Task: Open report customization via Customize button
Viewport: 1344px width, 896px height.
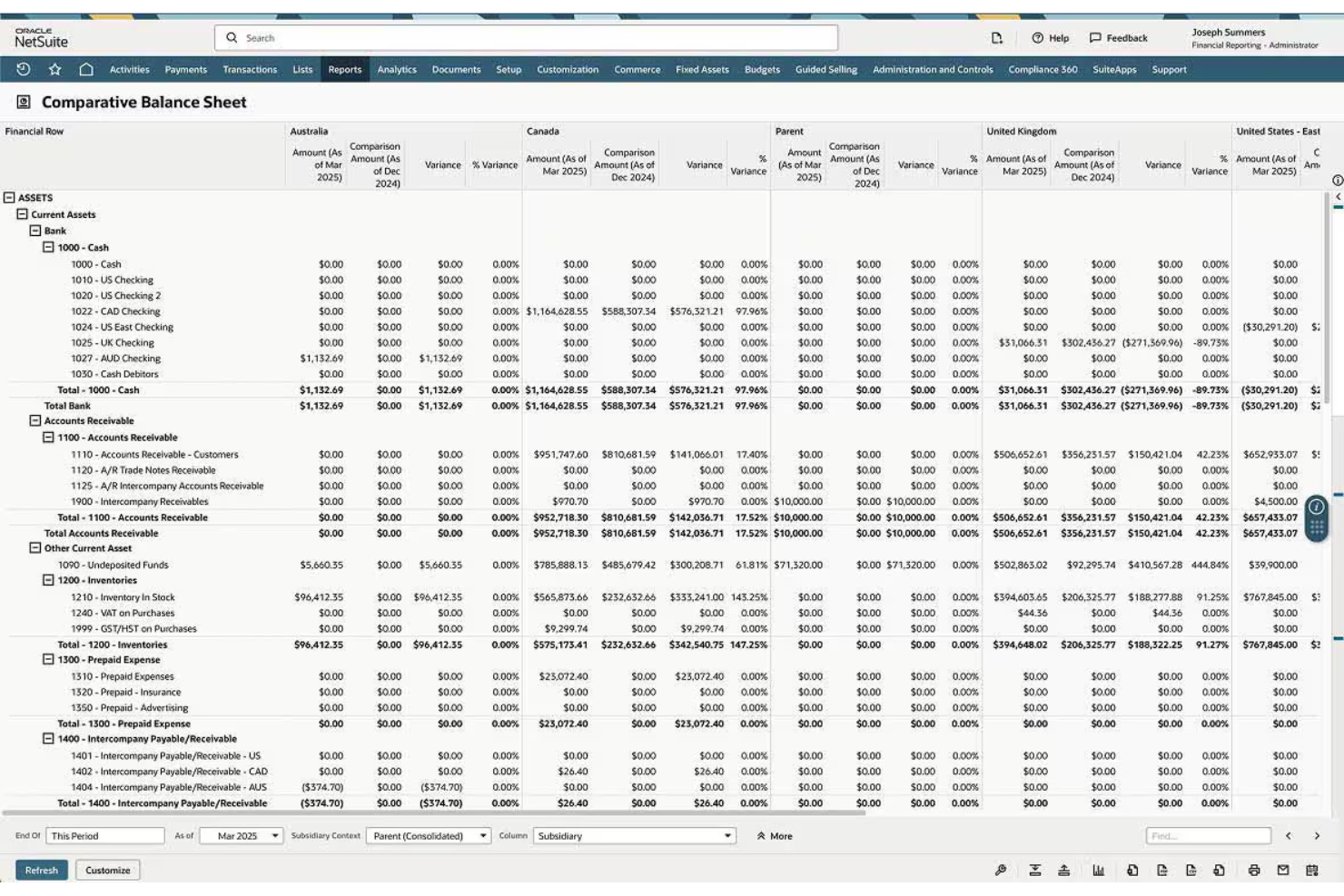Action: coord(107,870)
